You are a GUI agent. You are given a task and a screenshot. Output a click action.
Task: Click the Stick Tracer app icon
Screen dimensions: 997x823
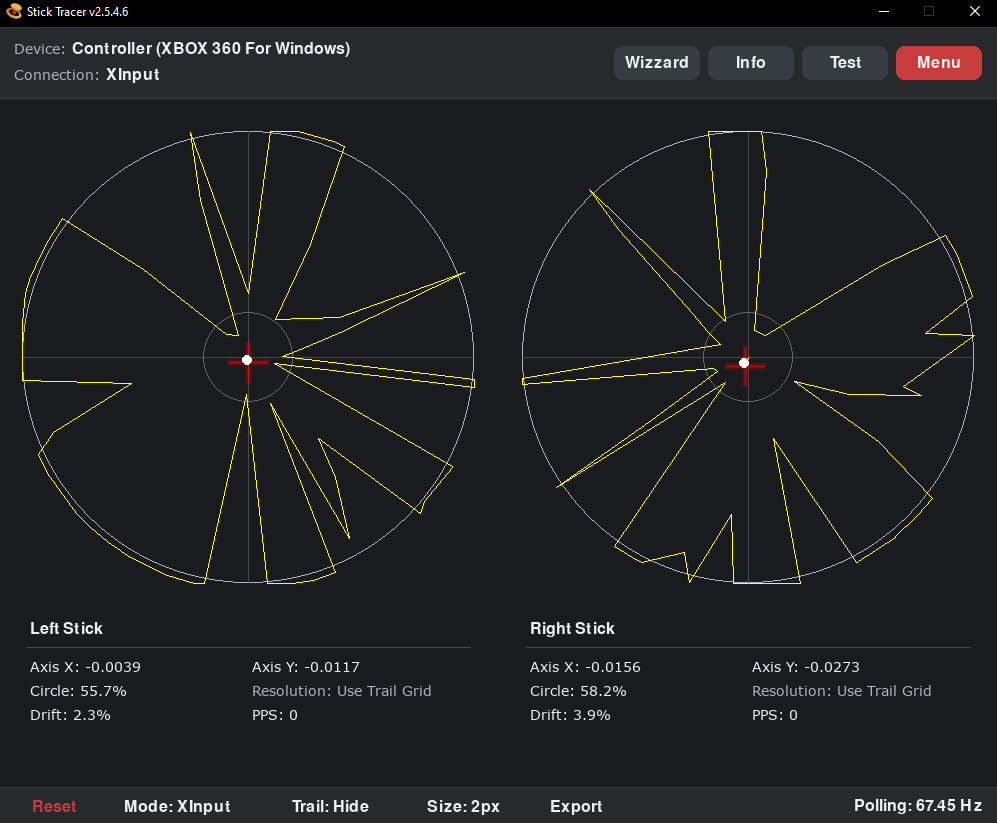click(14, 11)
